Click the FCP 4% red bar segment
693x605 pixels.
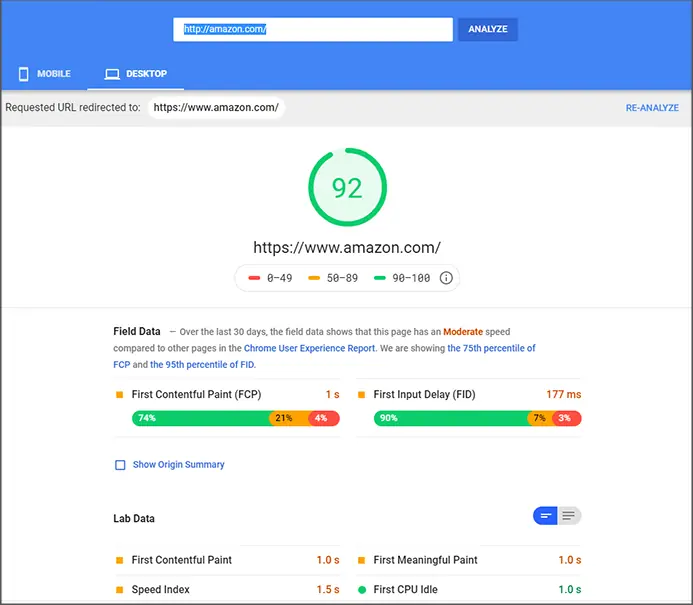(x=324, y=418)
